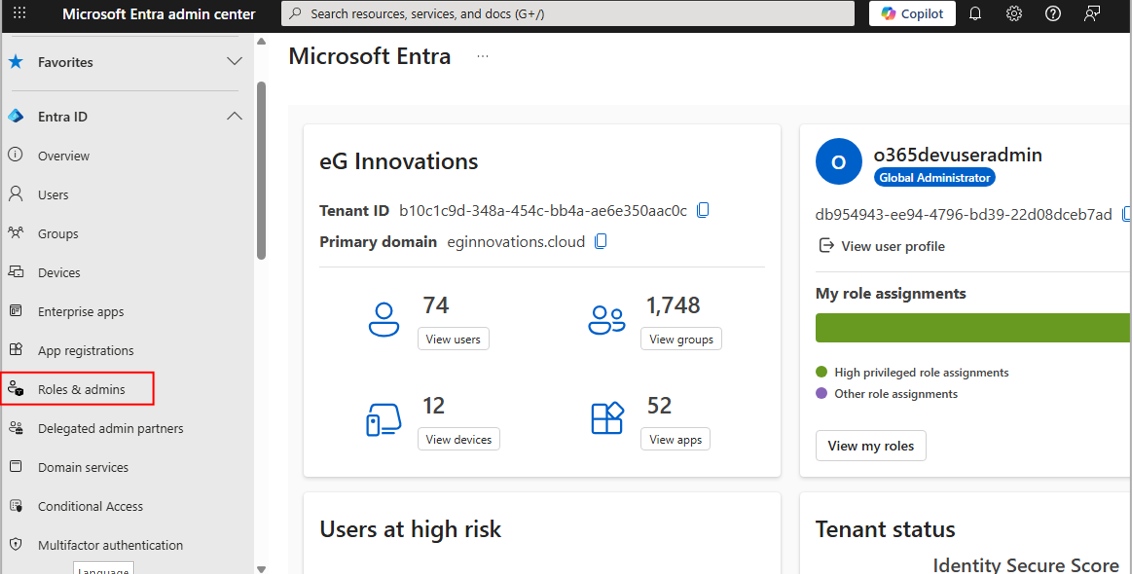
Task: Click the View users button
Action: tap(453, 339)
